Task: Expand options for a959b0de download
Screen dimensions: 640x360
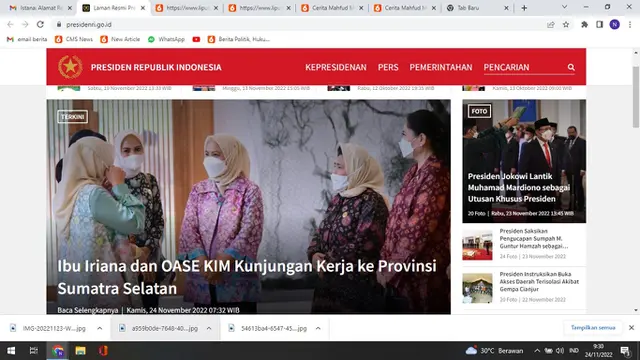Action: click(x=209, y=328)
